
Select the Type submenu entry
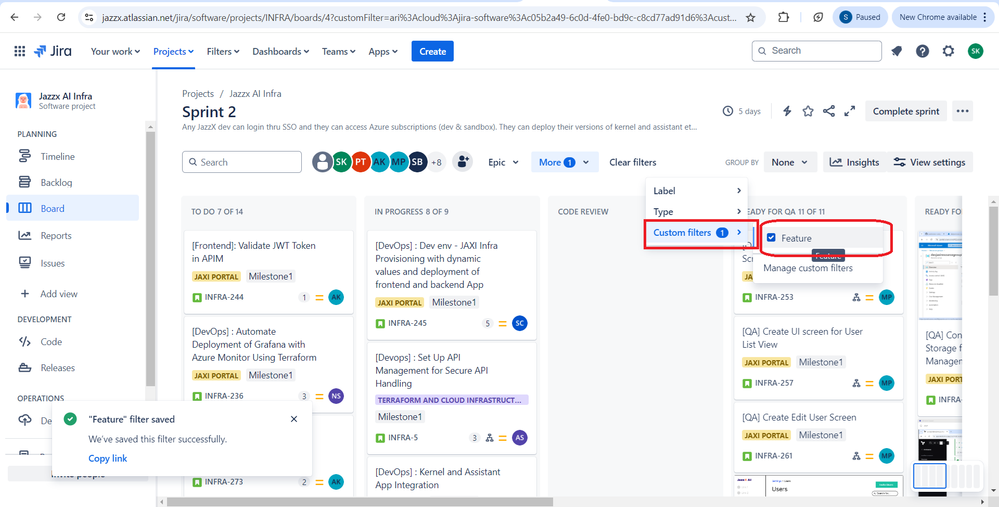point(697,211)
